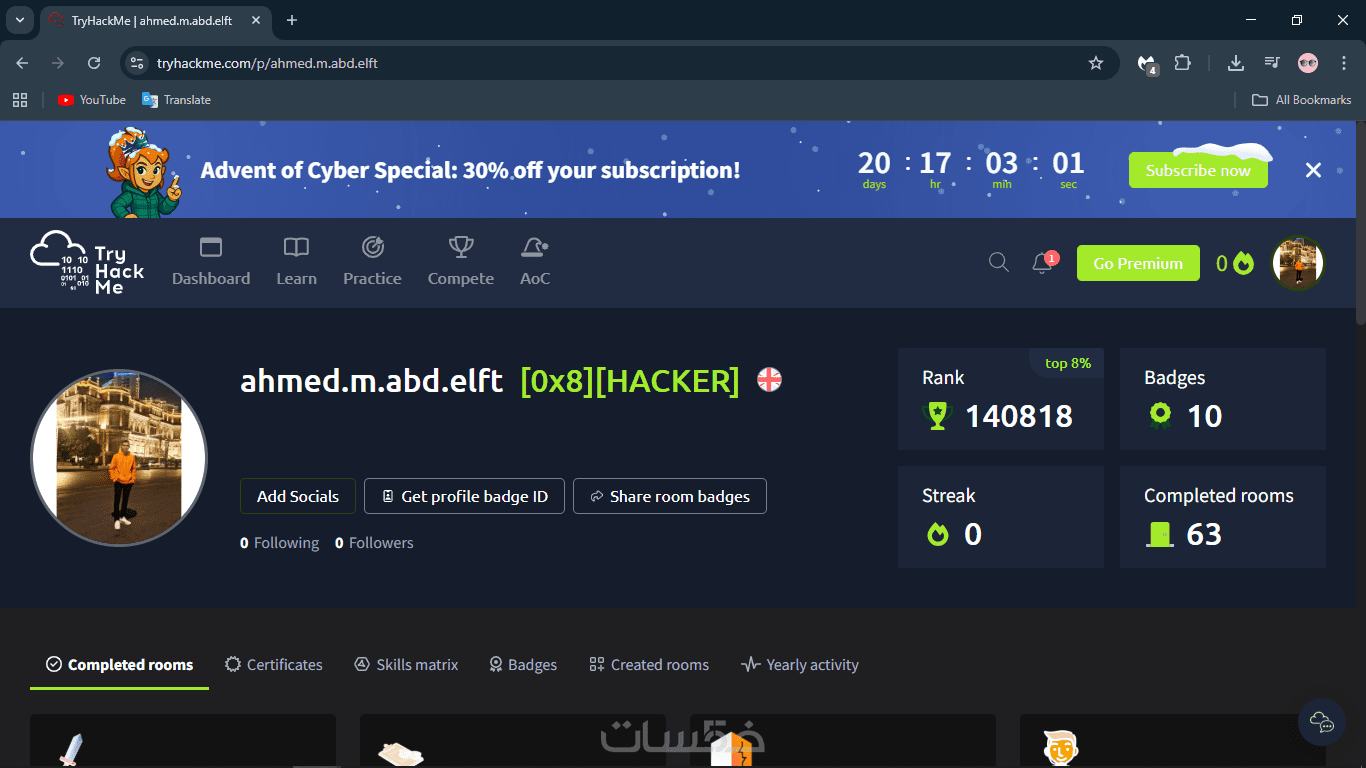Click the browser back arrow
This screenshot has height=768, width=1366.
(x=22, y=63)
